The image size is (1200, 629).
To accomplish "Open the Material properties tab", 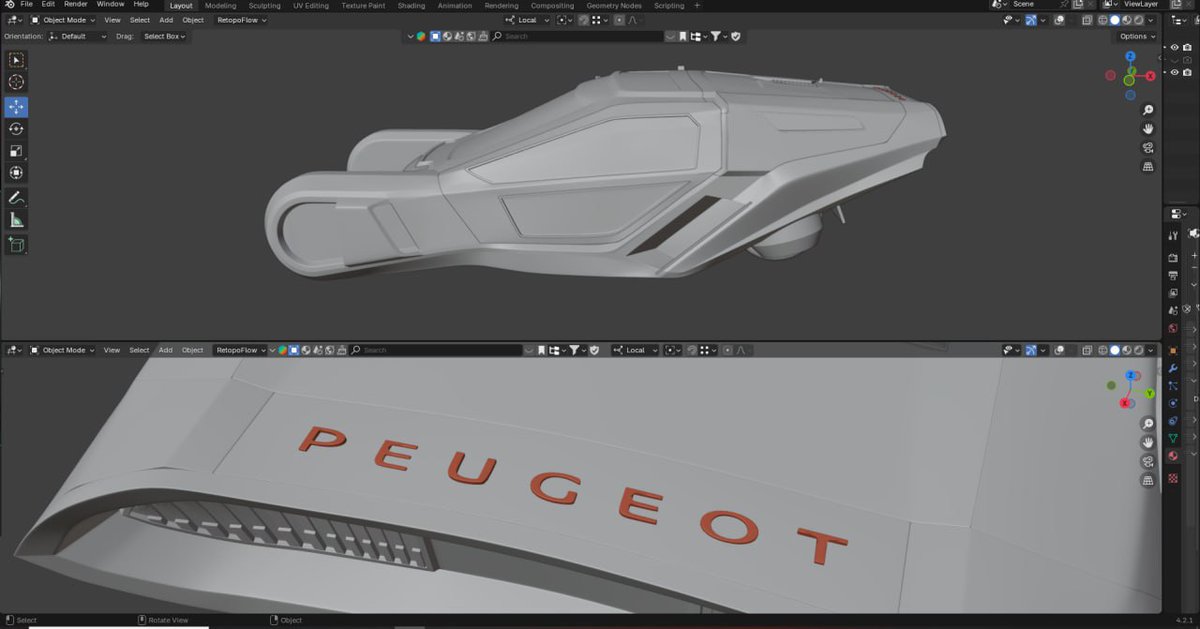I will [1173, 457].
